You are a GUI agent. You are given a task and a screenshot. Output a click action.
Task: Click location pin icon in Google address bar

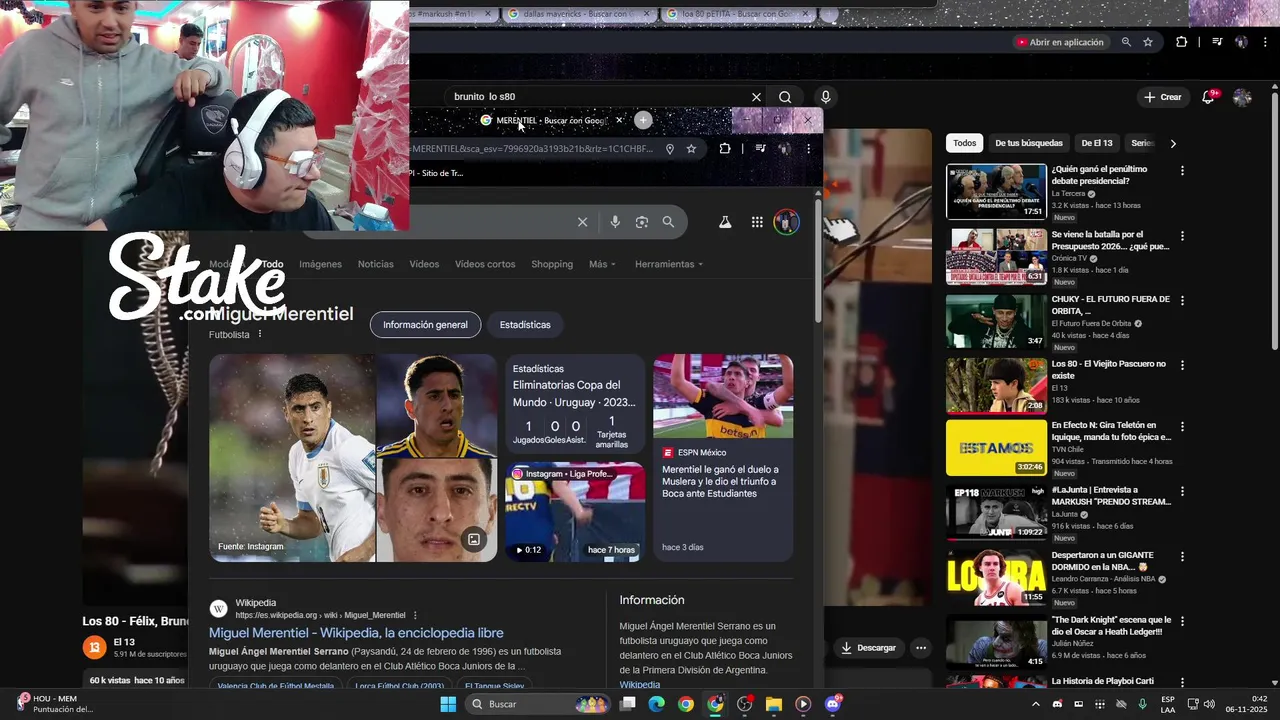point(669,149)
